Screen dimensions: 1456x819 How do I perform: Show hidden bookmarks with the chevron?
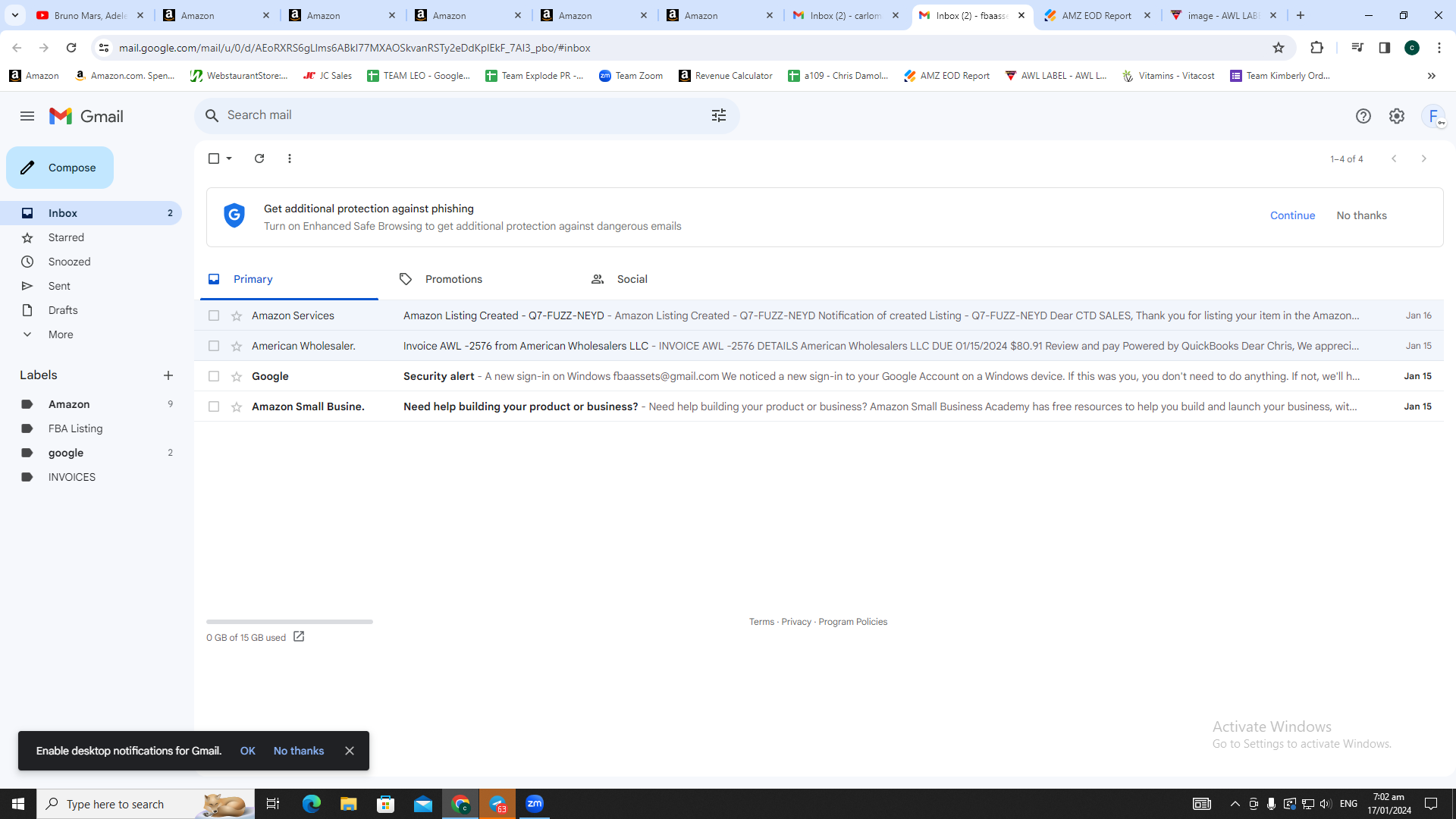pyautogui.click(x=1432, y=76)
